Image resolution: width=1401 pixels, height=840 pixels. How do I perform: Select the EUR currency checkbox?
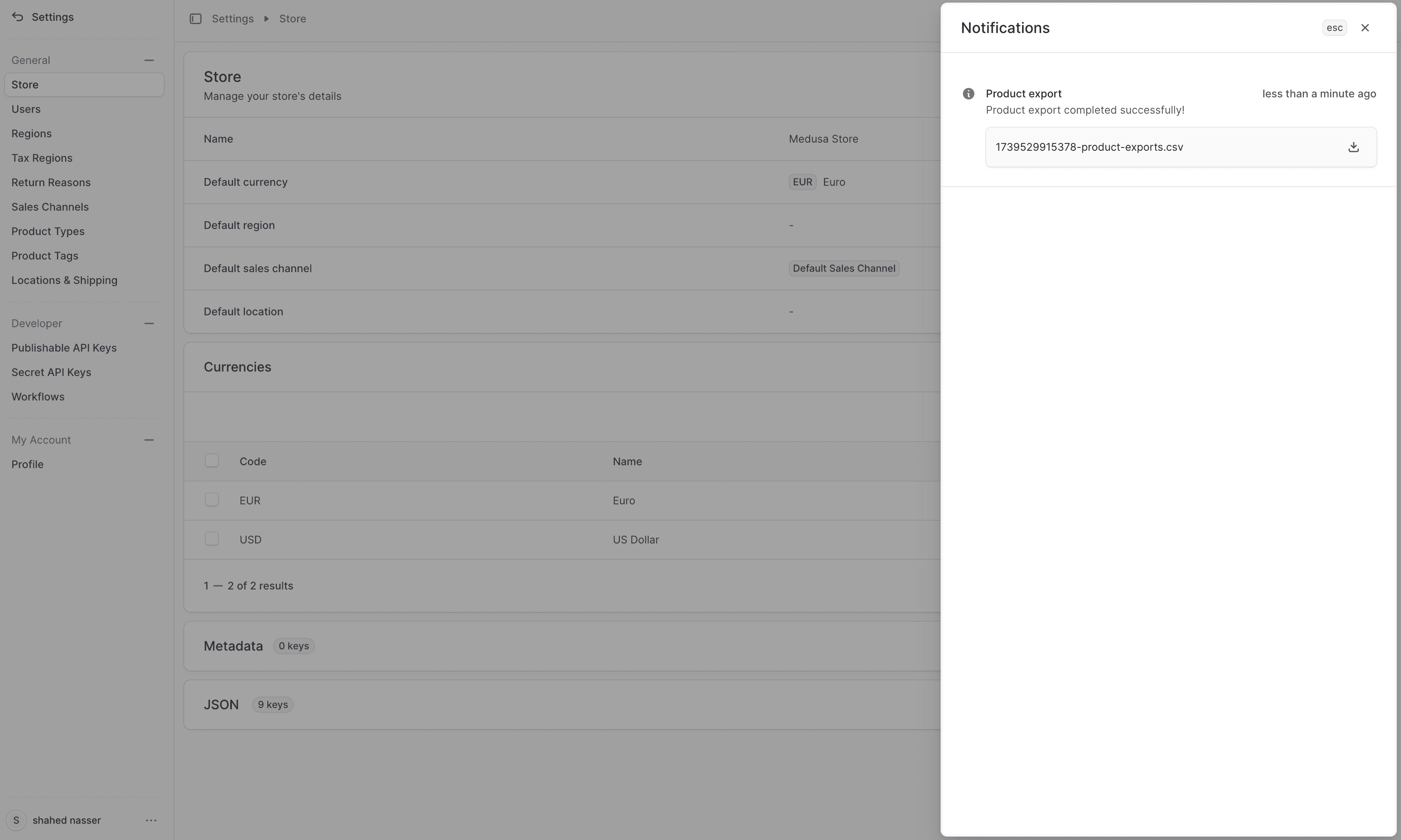(x=212, y=499)
